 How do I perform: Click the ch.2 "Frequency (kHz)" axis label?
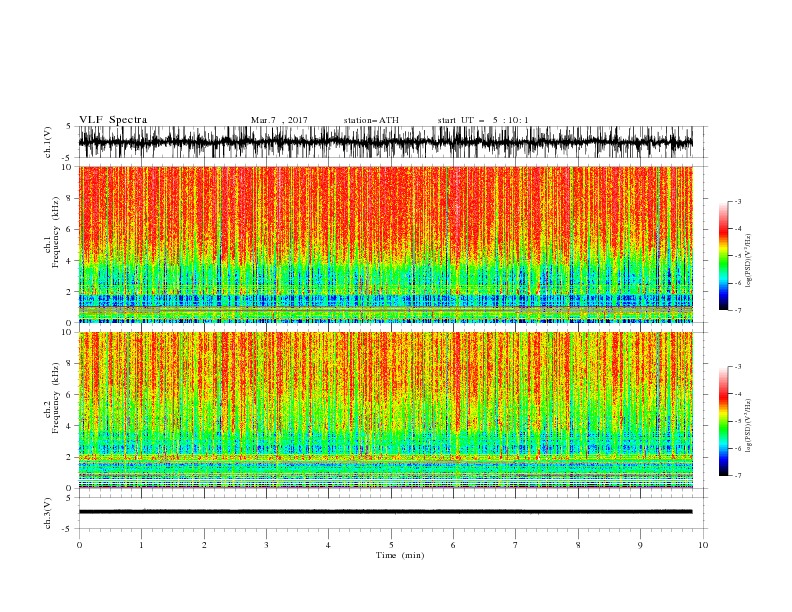[56, 398]
